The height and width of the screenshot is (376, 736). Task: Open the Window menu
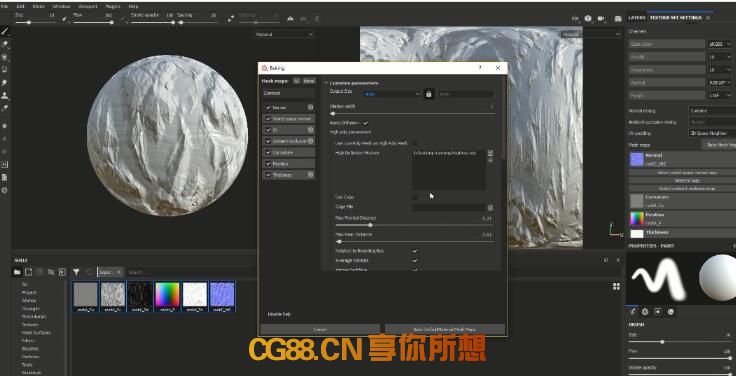[61, 7]
